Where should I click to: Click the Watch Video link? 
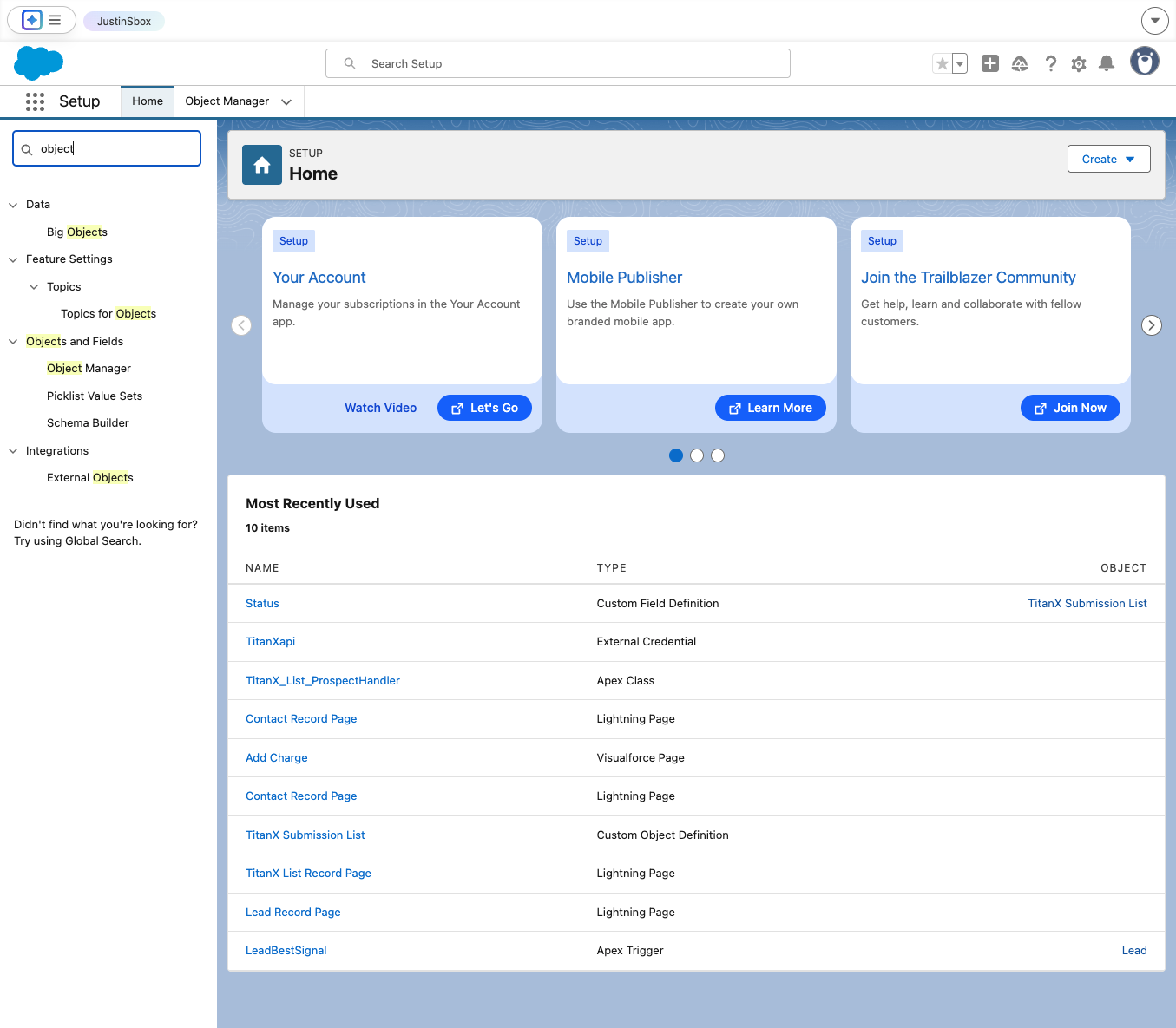[x=380, y=408]
